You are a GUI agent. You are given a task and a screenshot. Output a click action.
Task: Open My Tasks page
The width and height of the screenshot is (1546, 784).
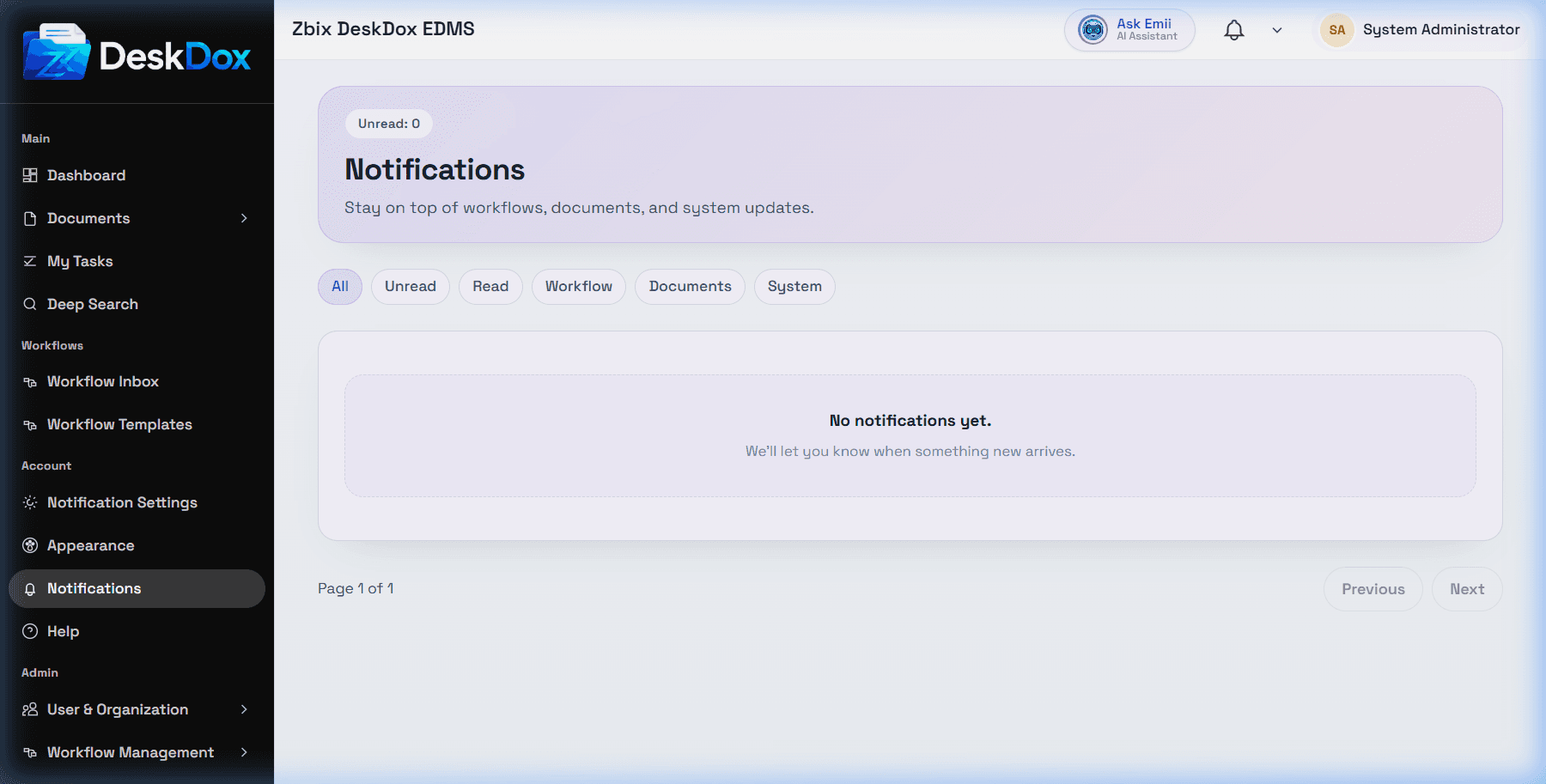pyautogui.click(x=137, y=261)
